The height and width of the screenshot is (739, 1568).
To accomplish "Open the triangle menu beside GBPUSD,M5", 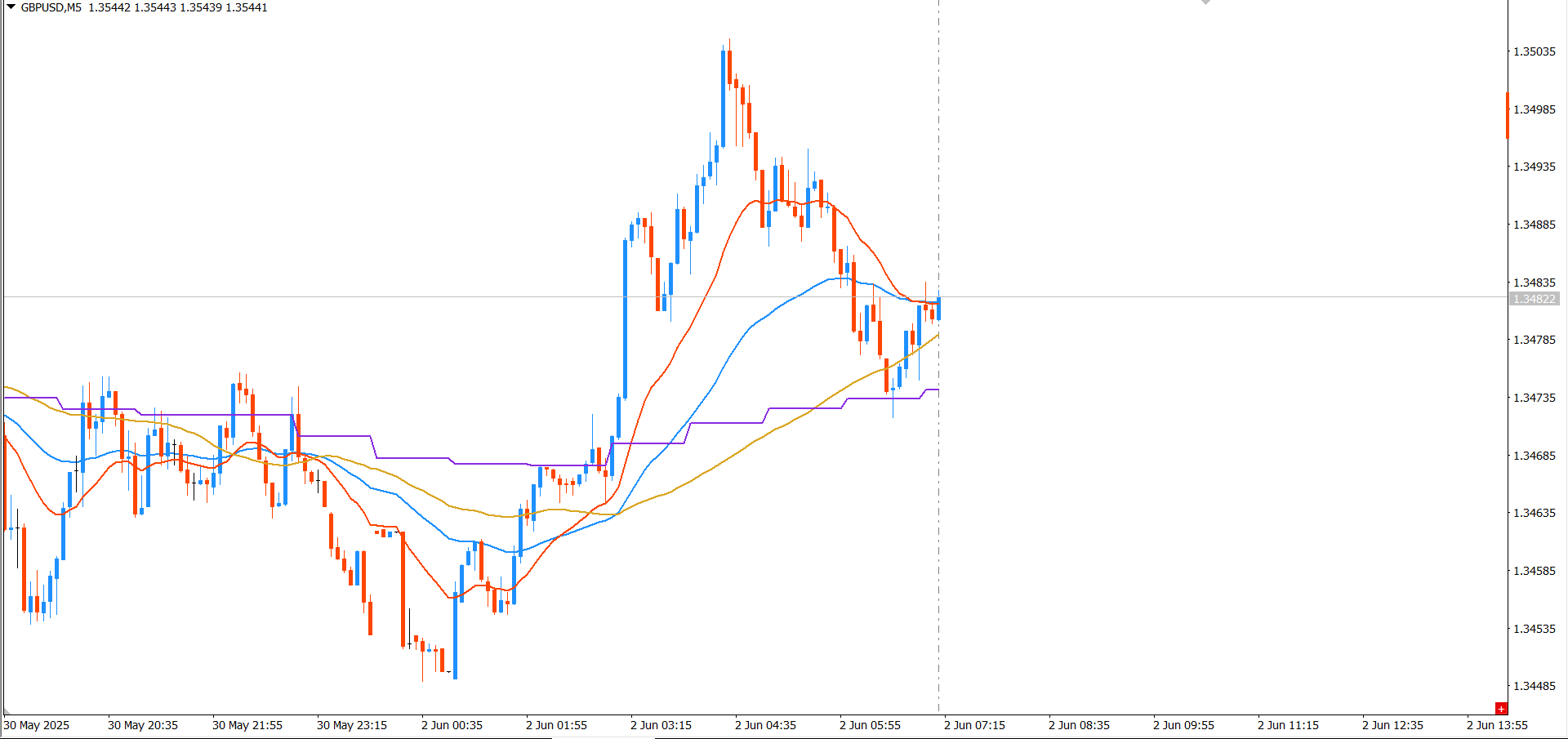I will click(11, 7).
